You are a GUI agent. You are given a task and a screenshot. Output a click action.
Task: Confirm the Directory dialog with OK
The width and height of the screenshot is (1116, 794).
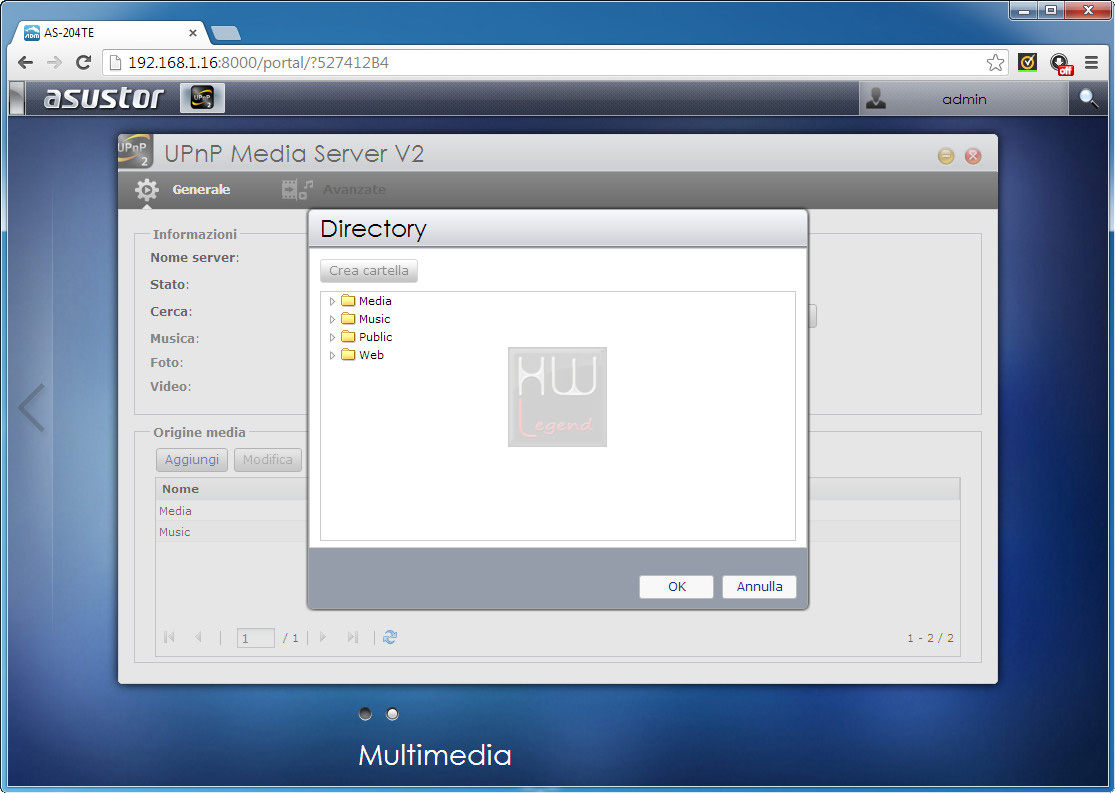click(x=676, y=586)
